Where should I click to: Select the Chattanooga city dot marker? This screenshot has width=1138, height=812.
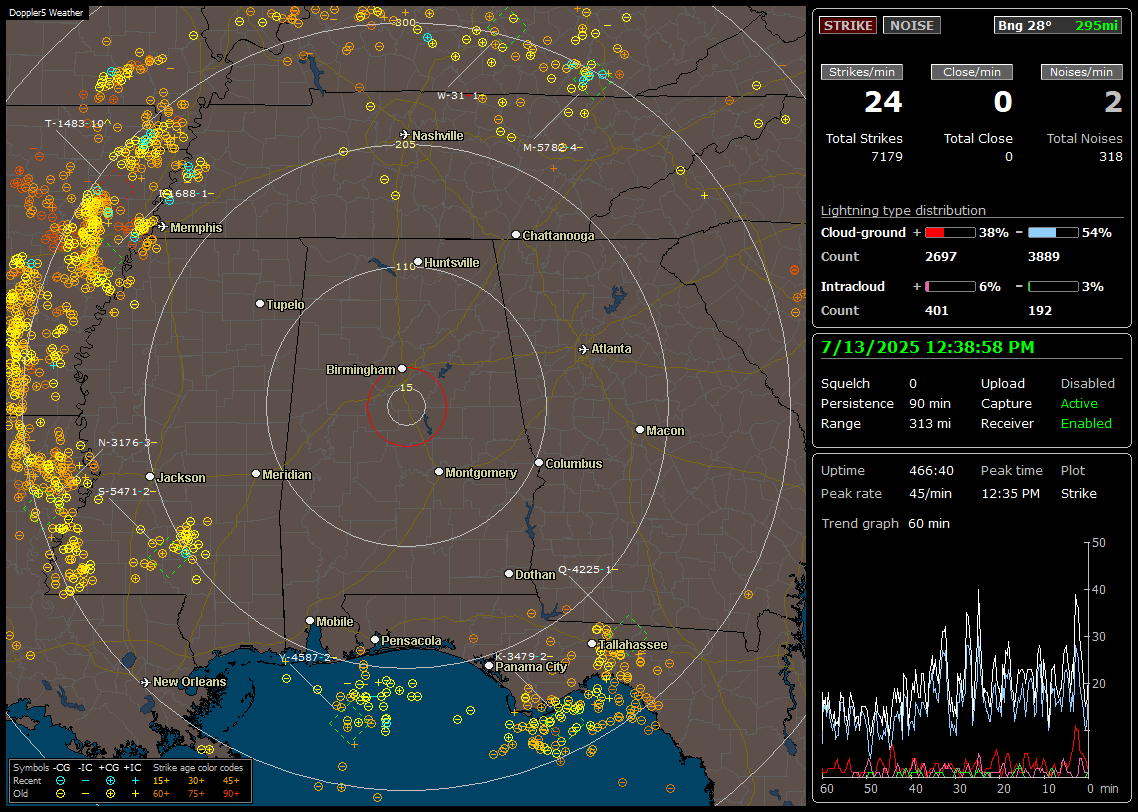pyautogui.click(x=516, y=235)
